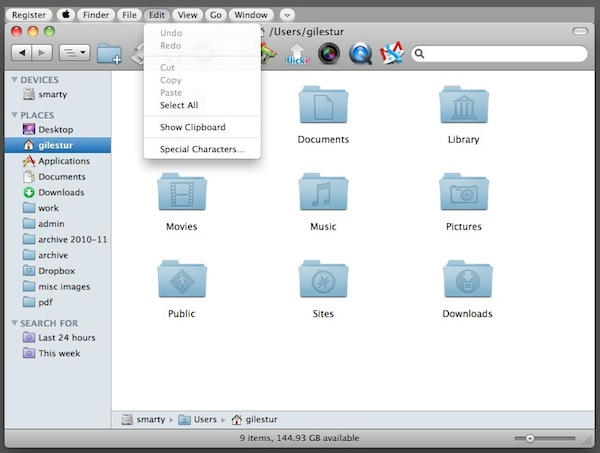Open the Public folder

(x=181, y=281)
